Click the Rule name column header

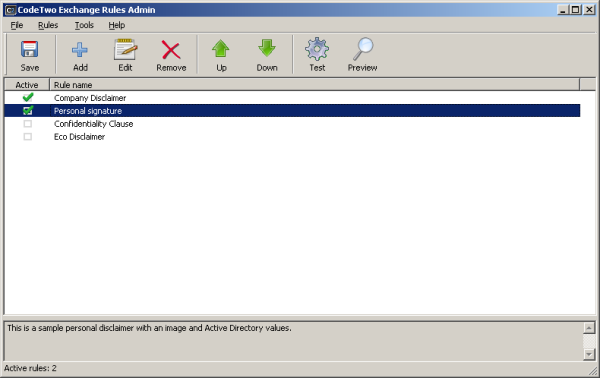click(x=315, y=85)
